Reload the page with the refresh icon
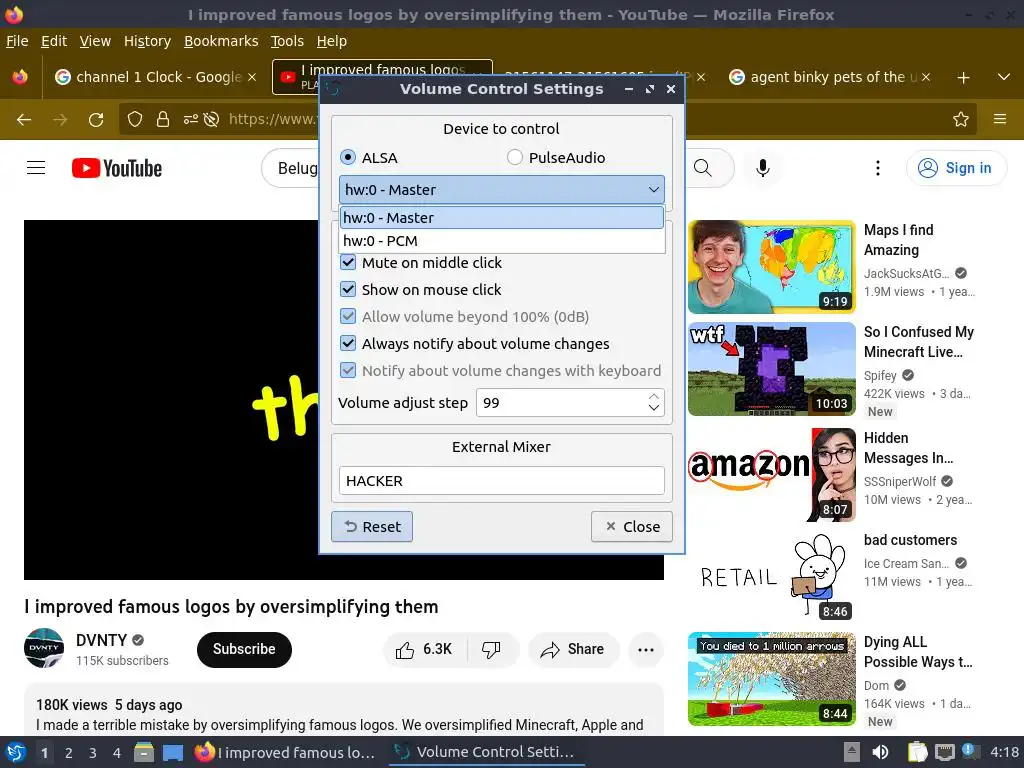Viewport: 1024px width, 768px height. [96, 120]
